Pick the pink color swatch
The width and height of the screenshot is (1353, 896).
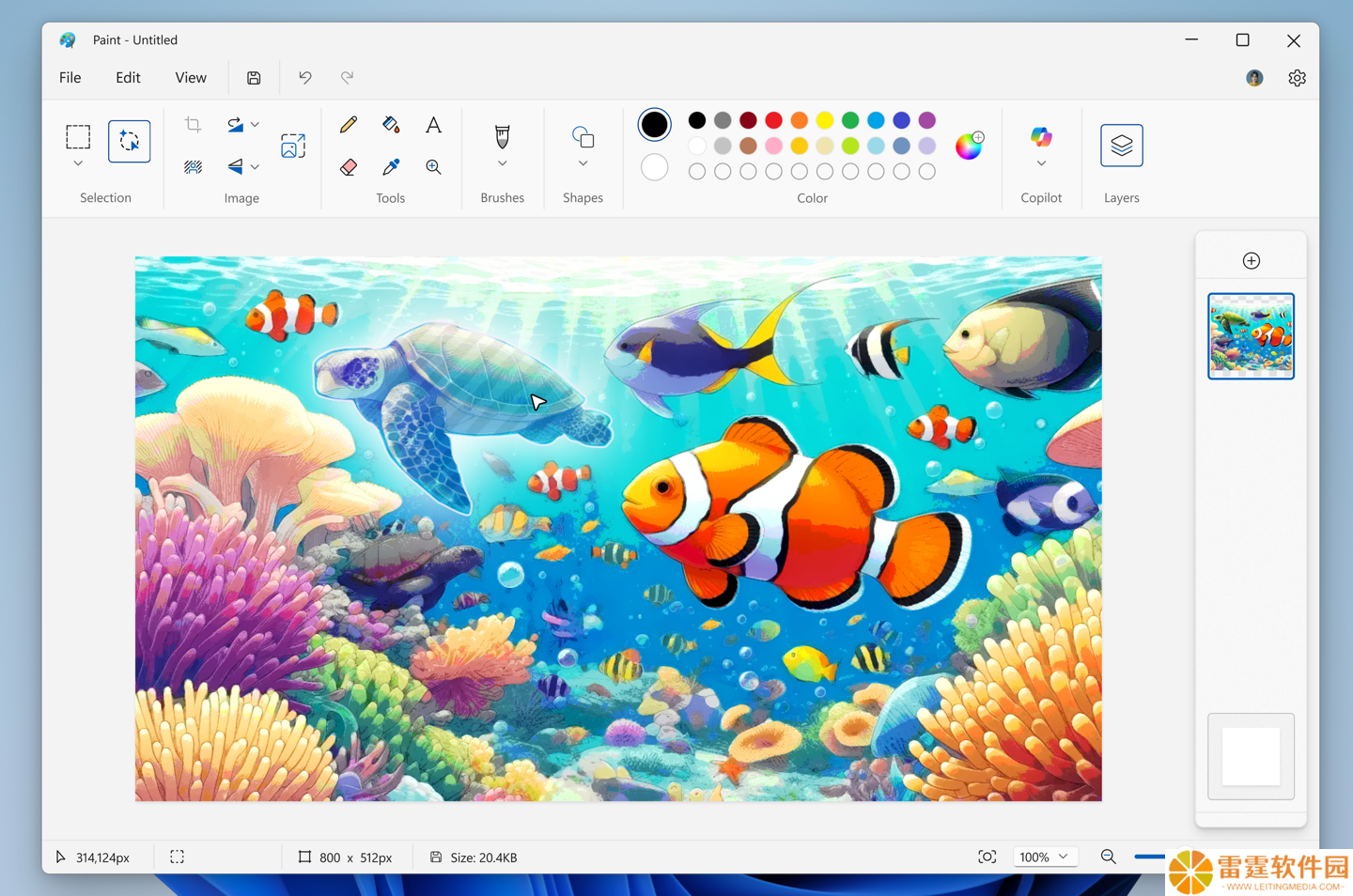[773, 146]
